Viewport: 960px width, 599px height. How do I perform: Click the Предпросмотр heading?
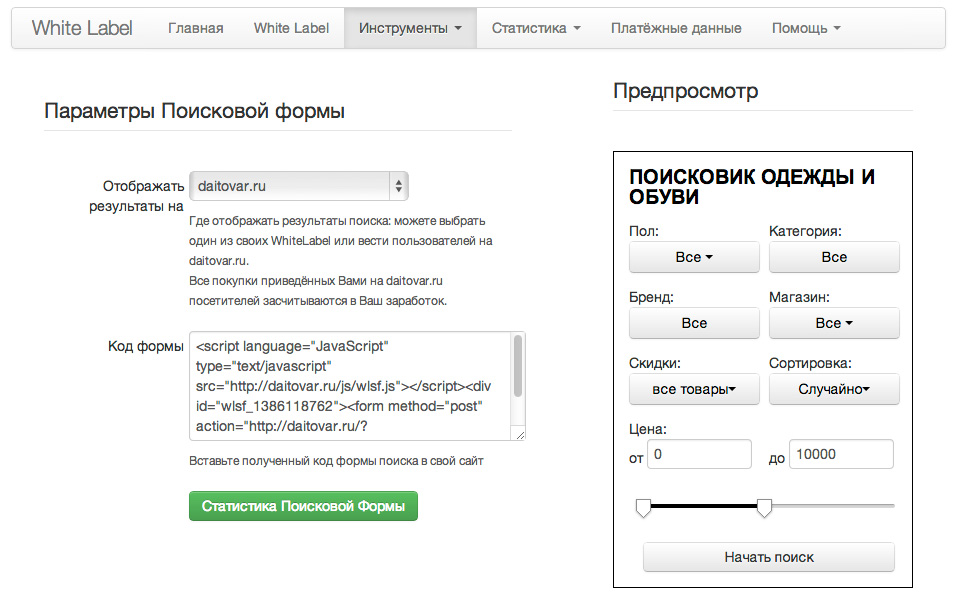(x=686, y=91)
